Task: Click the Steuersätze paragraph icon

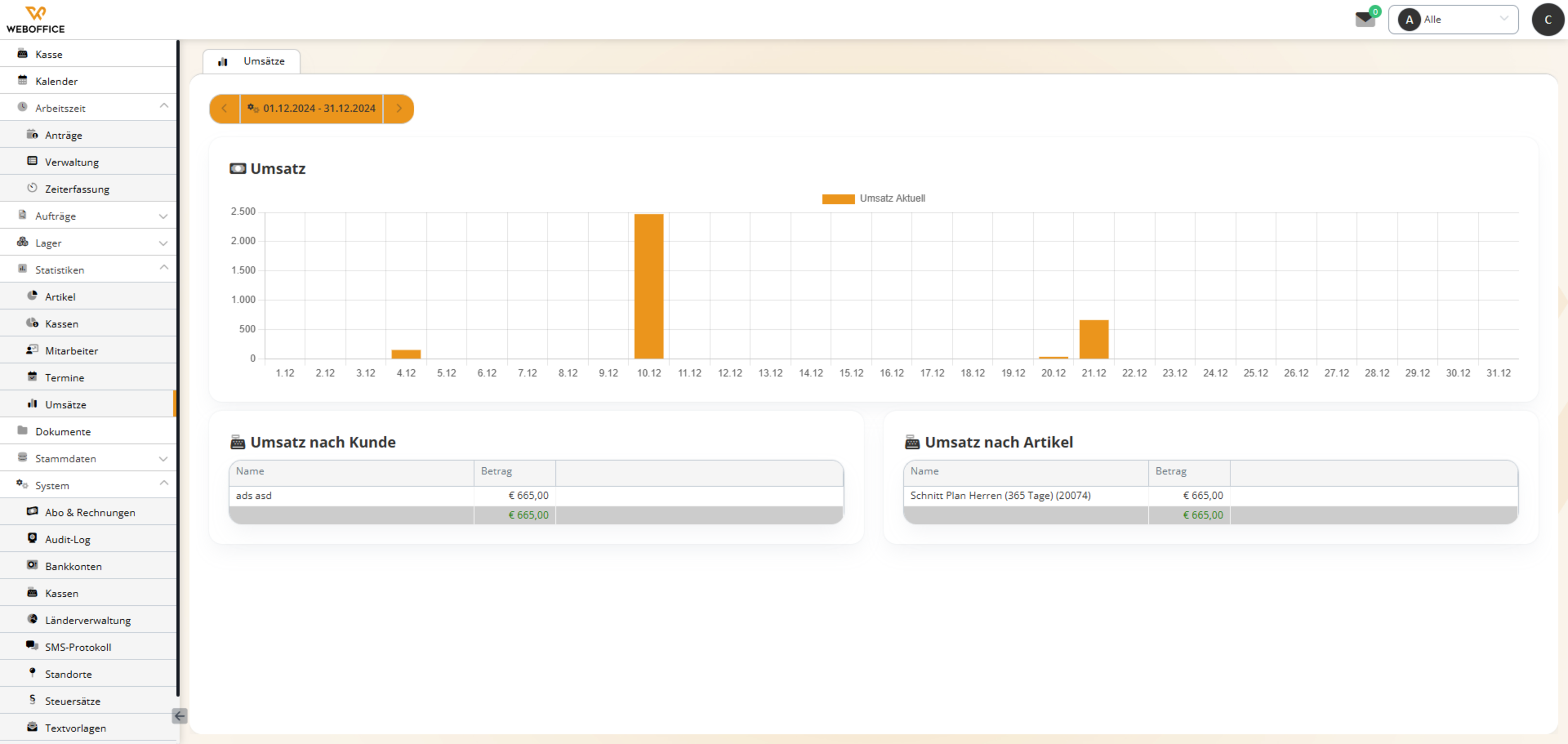Action: coord(32,699)
